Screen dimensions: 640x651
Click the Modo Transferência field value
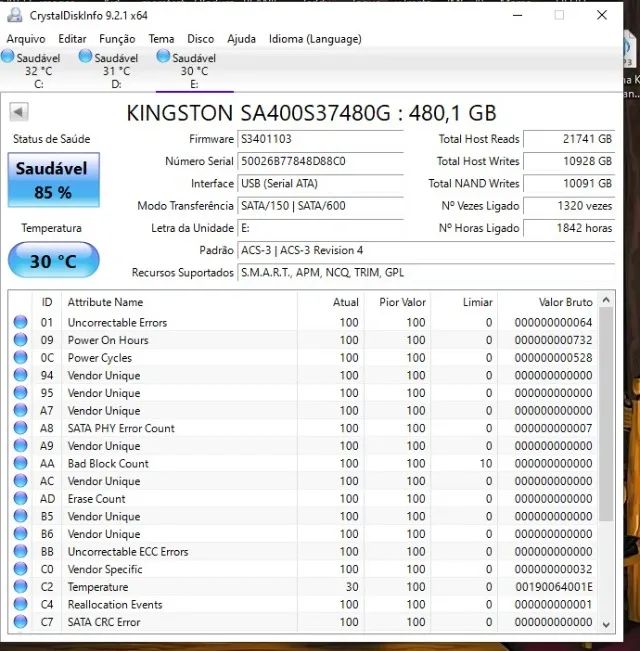coord(320,206)
